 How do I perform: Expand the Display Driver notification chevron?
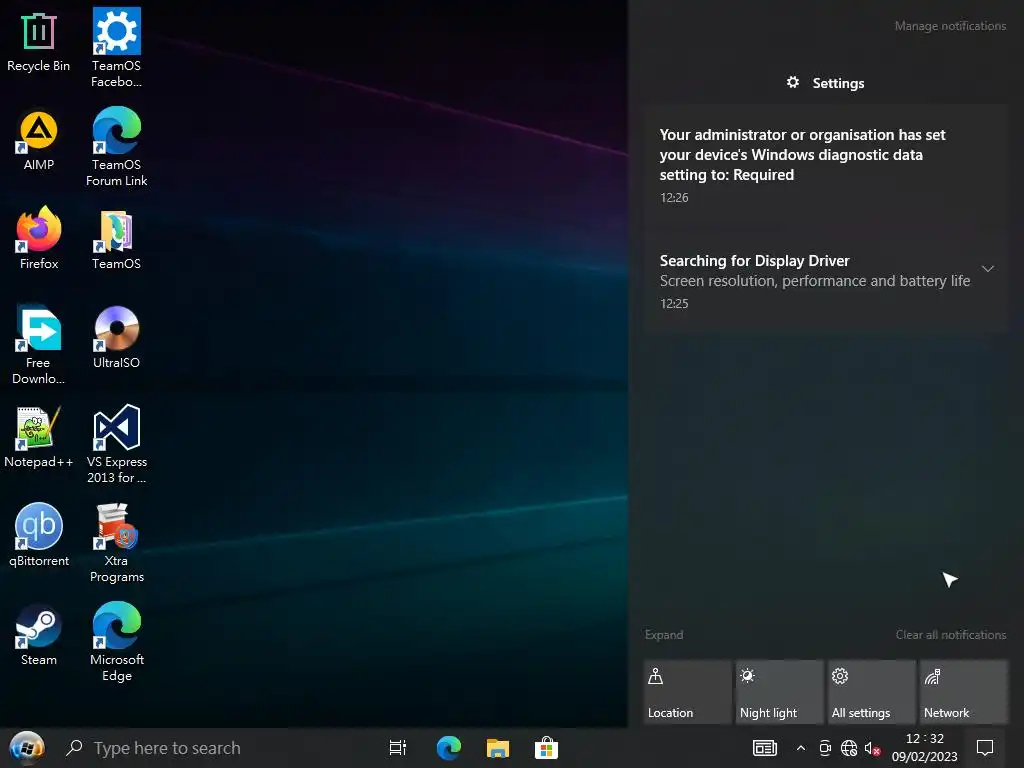click(x=987, y=268)
